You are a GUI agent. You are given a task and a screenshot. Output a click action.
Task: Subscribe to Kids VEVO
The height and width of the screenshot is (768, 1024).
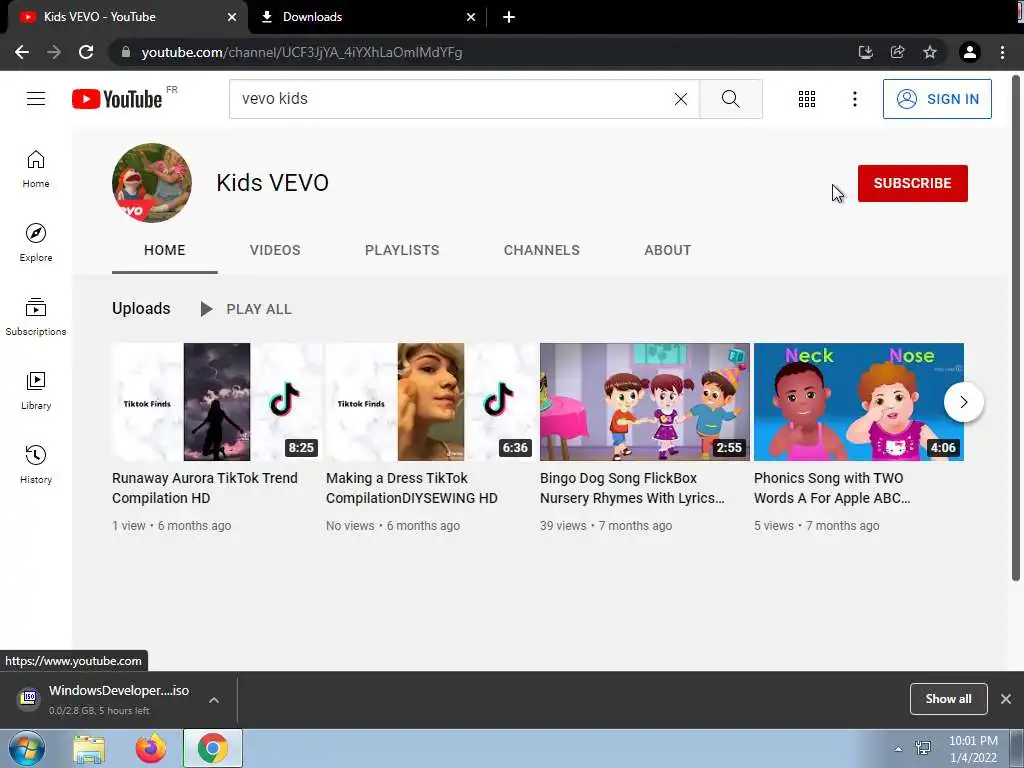point(912,183)
